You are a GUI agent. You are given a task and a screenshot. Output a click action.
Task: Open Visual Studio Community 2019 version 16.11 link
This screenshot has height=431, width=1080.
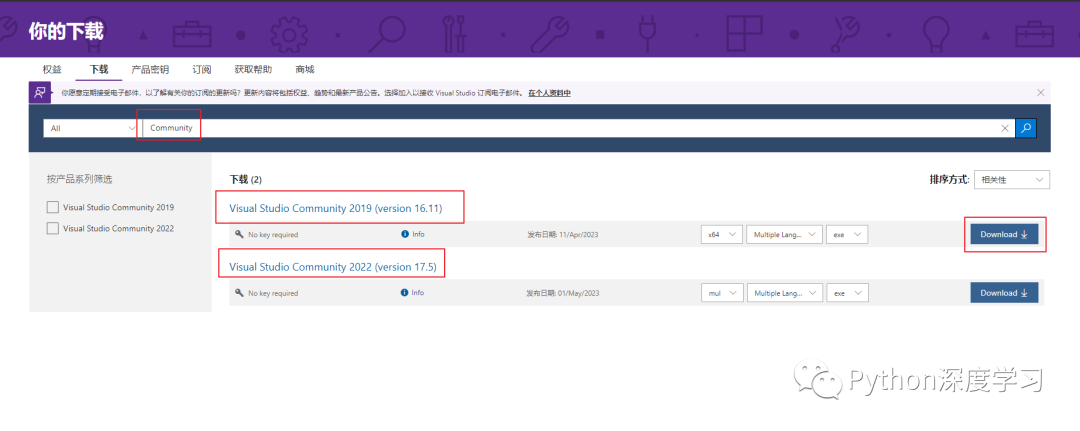335,208
